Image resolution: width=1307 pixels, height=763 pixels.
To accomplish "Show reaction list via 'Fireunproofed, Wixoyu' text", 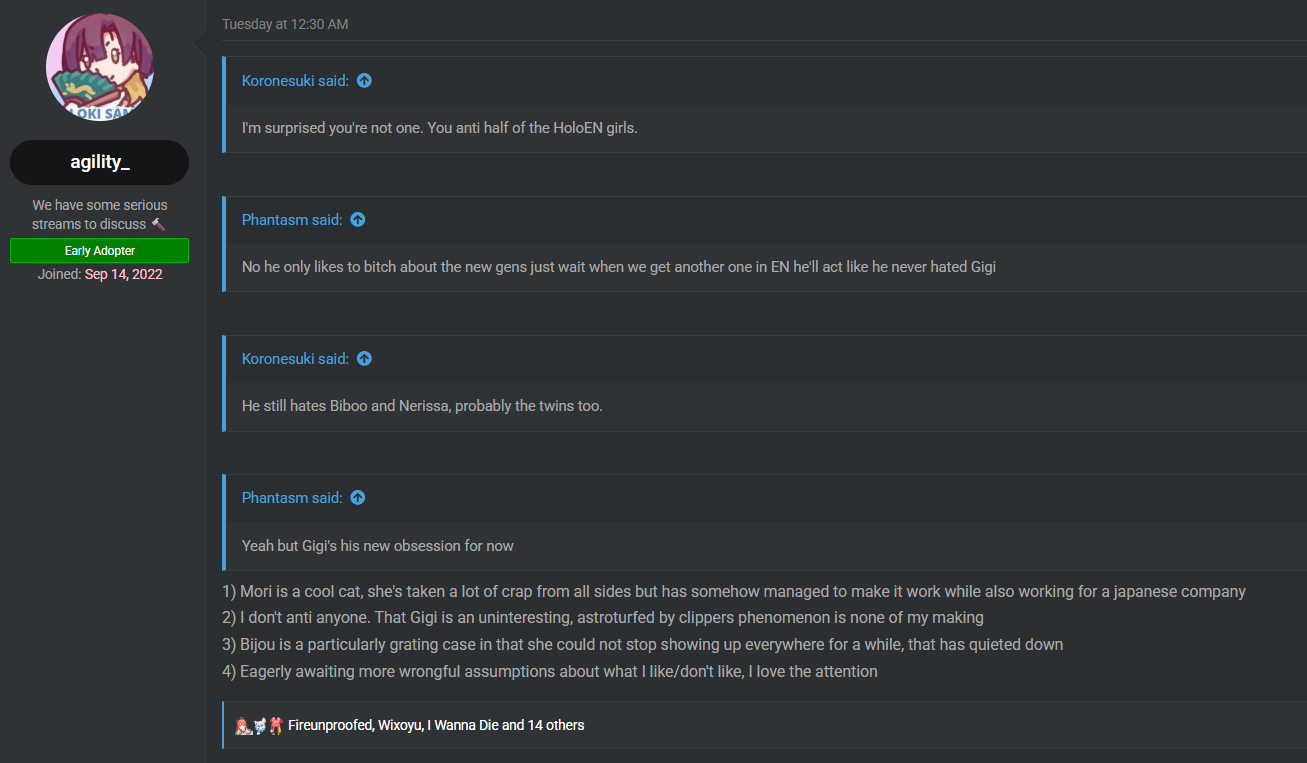I will click(436, 725).
